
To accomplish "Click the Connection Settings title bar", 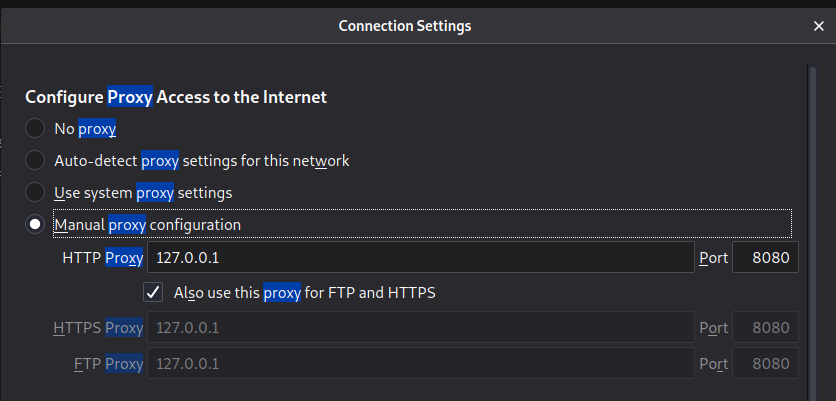I will tap(404, 25).
